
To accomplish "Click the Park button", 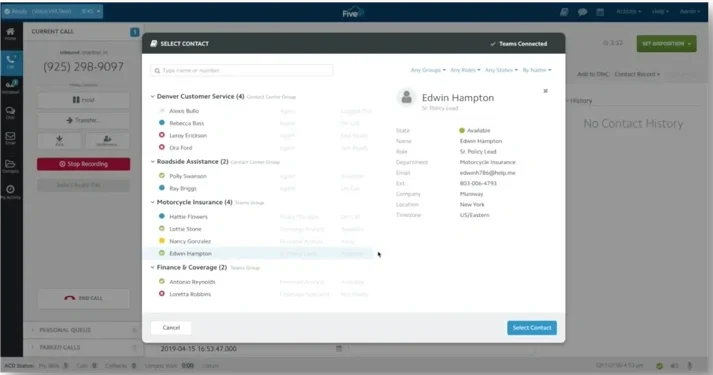I will (x=60, y=141).
